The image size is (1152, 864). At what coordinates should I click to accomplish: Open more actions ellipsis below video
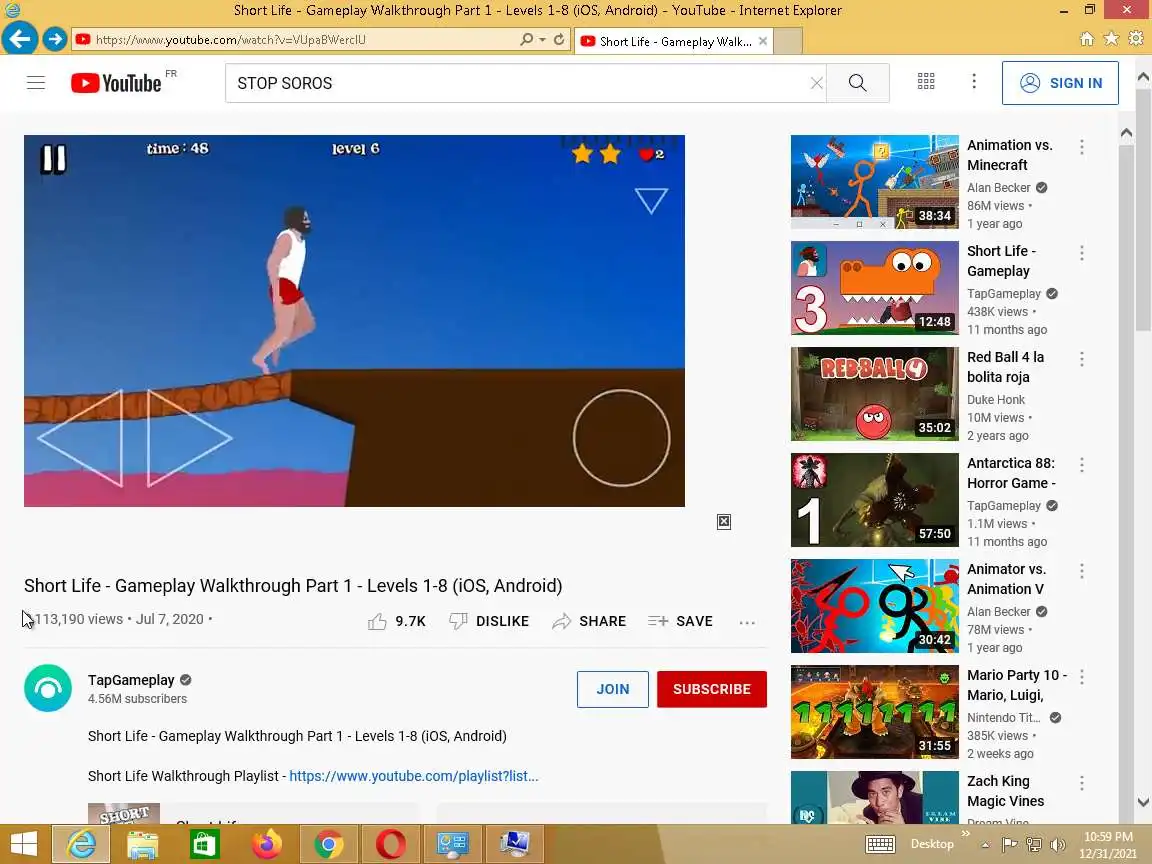(x=747, y=622)
